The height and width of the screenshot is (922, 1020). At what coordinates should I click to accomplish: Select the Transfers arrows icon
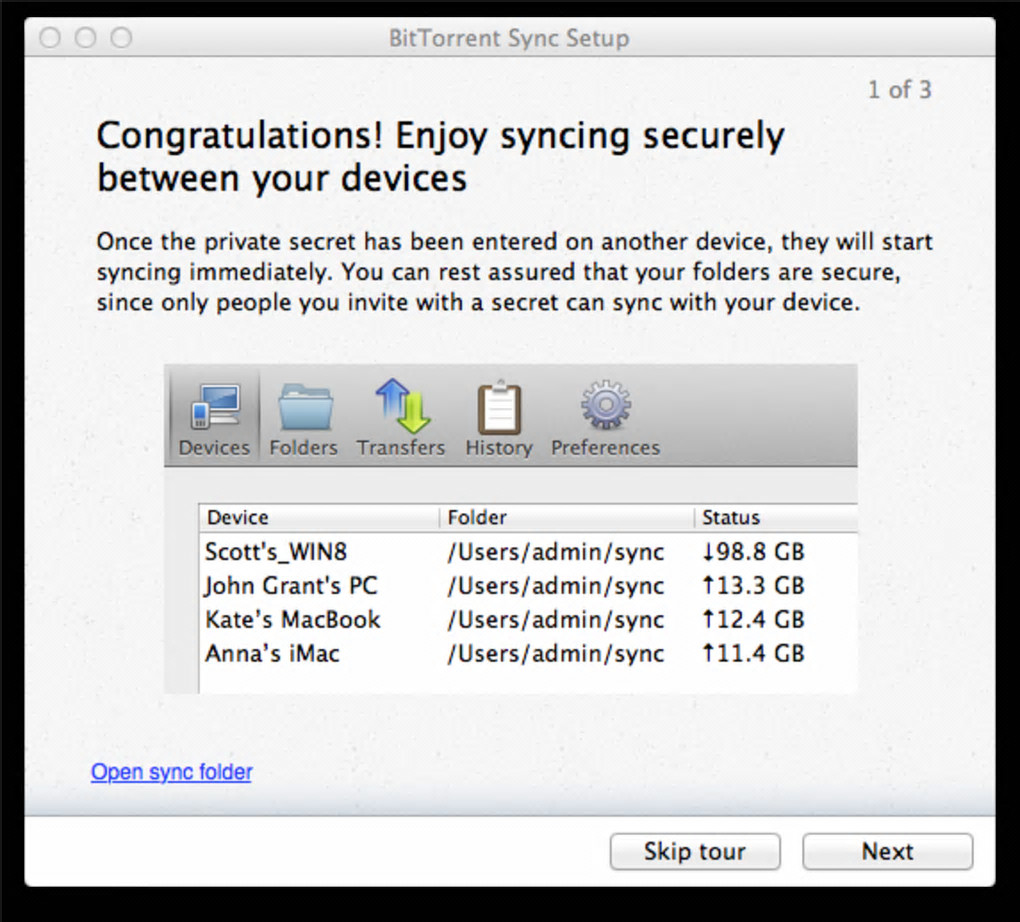coord(401,407)
